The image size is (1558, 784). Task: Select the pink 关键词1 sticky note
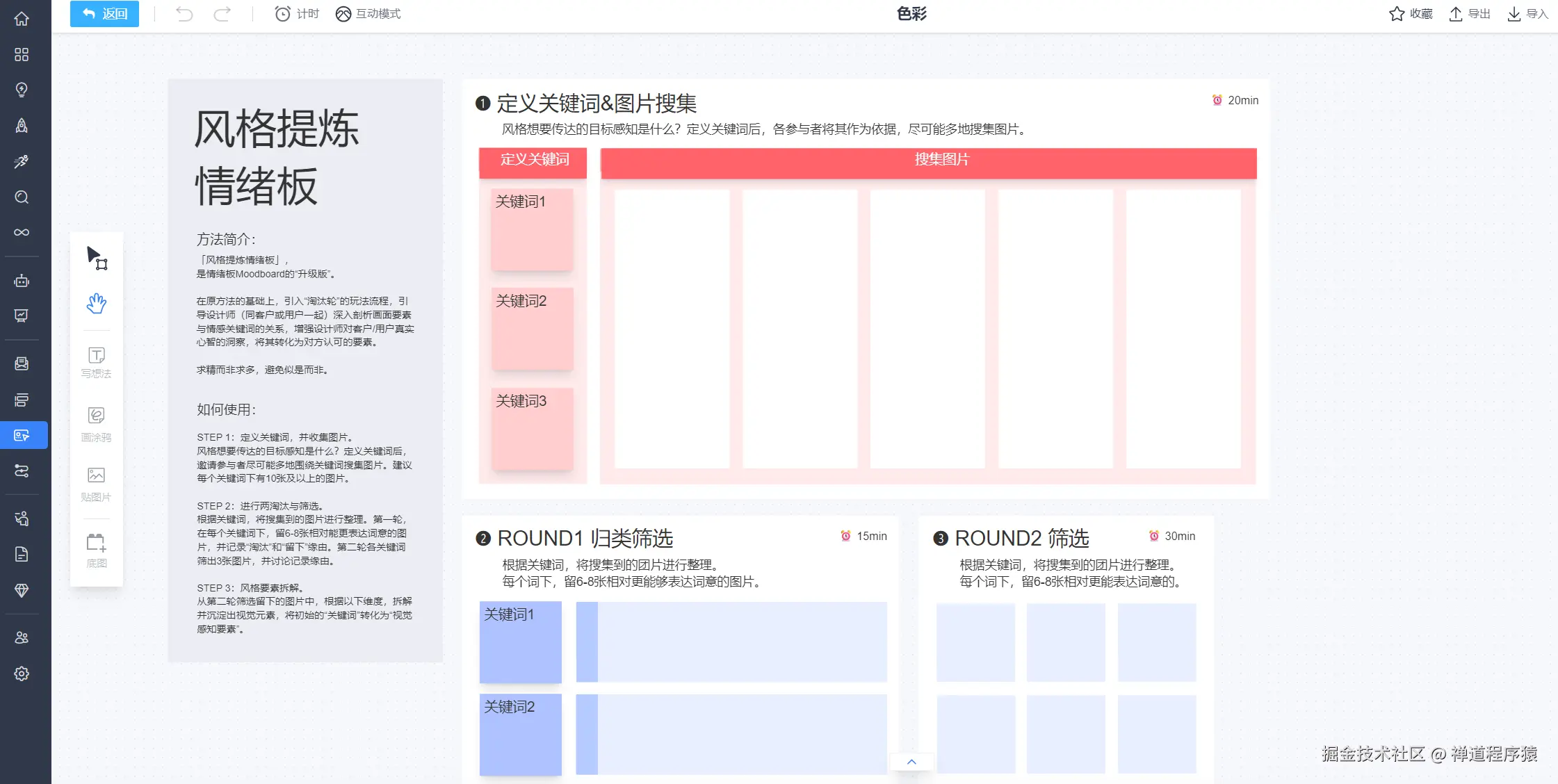532,229
